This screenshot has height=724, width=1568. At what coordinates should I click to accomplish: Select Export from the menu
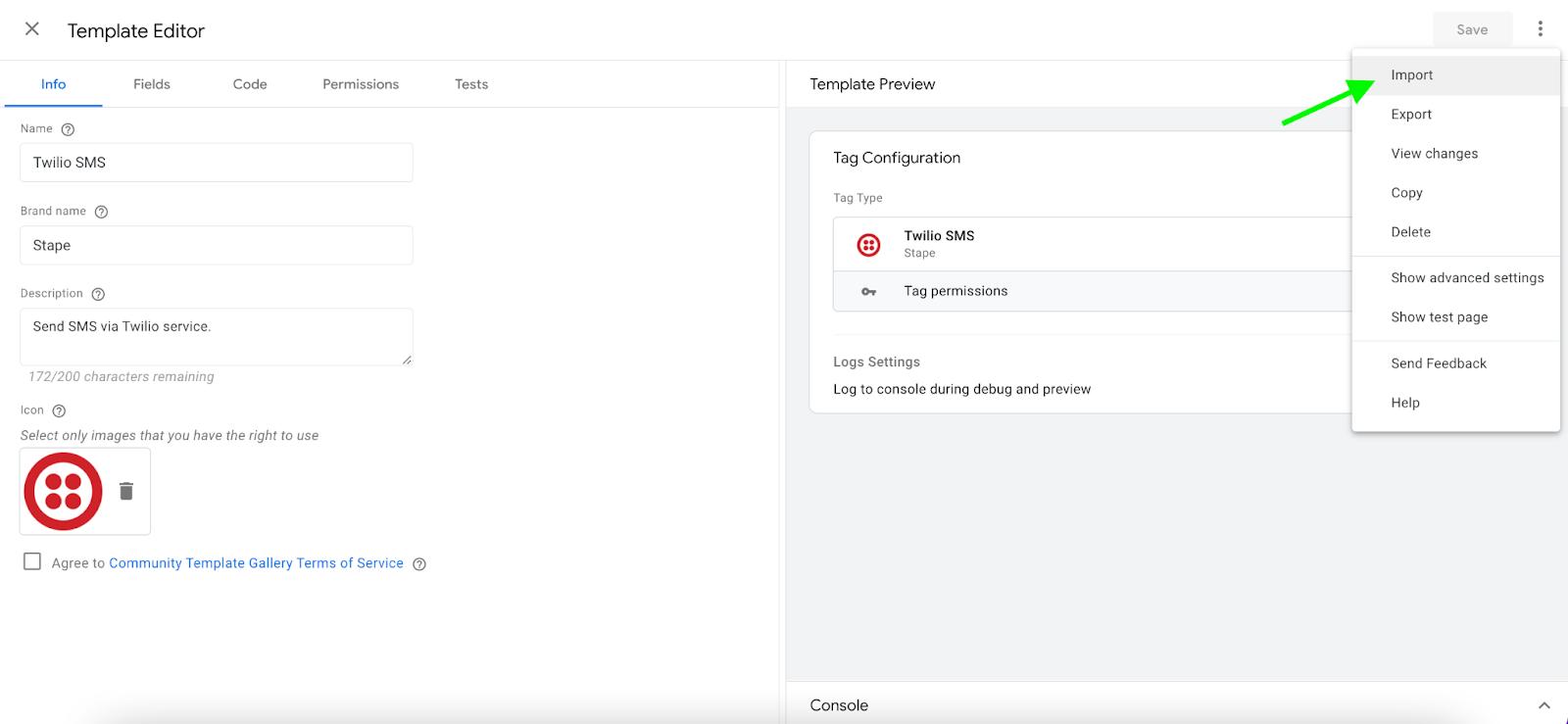click(x=1456, y=115)
